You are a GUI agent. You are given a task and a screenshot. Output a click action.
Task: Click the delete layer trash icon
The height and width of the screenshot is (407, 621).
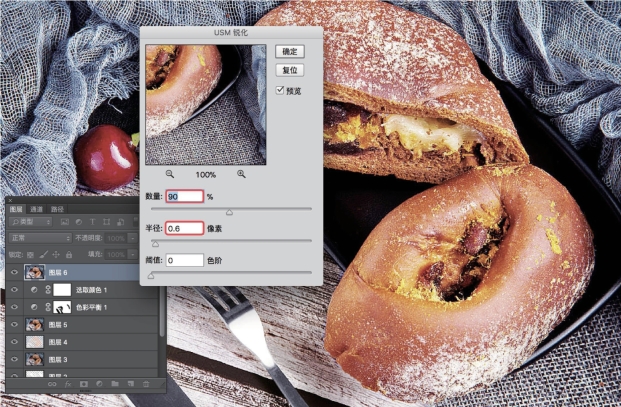[x=146, y=384]
